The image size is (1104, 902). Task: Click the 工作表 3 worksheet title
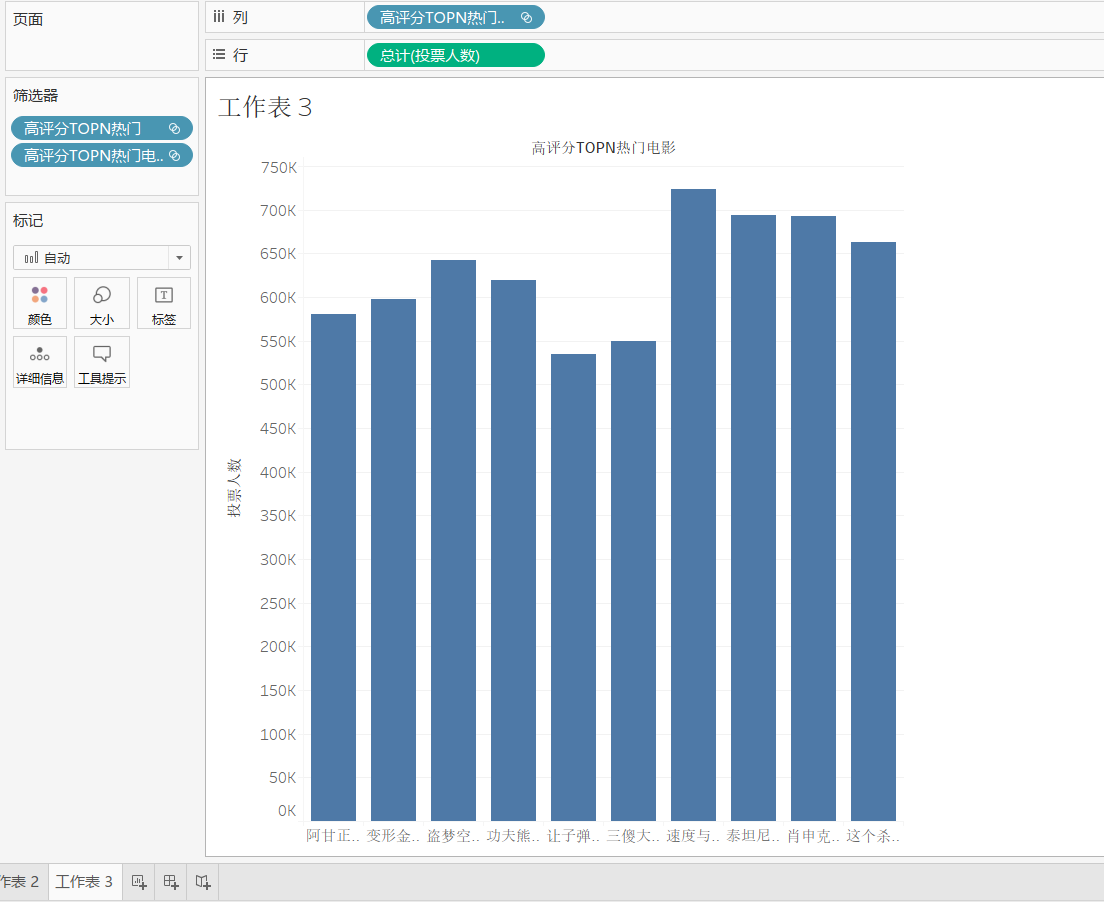265,107
